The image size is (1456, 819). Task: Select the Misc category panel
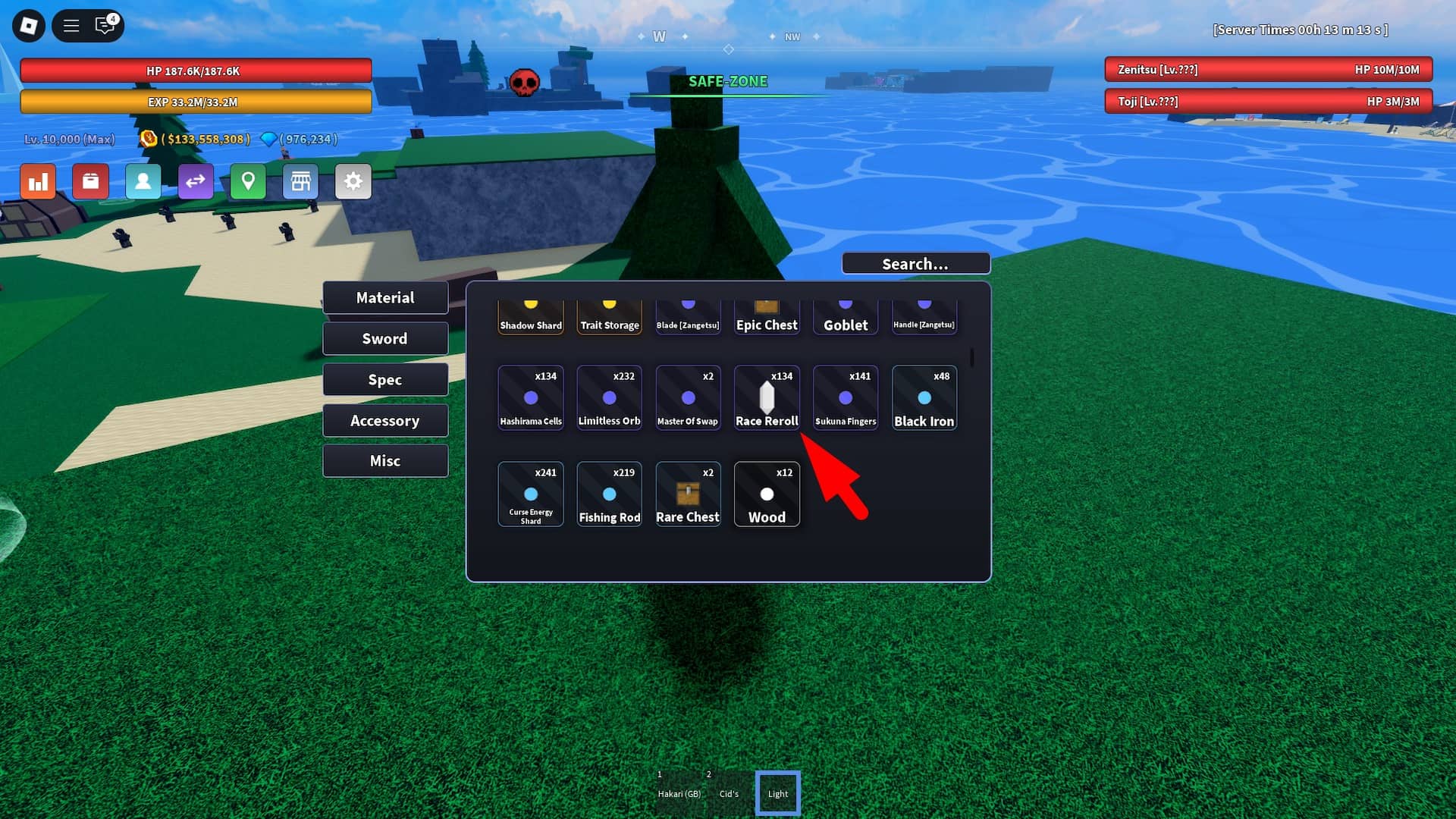tap(384, 461)
